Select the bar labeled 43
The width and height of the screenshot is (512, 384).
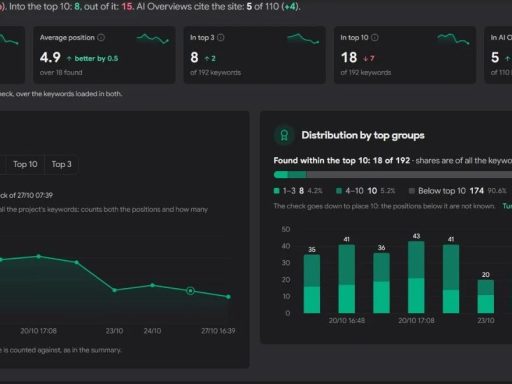click(416, 277)
